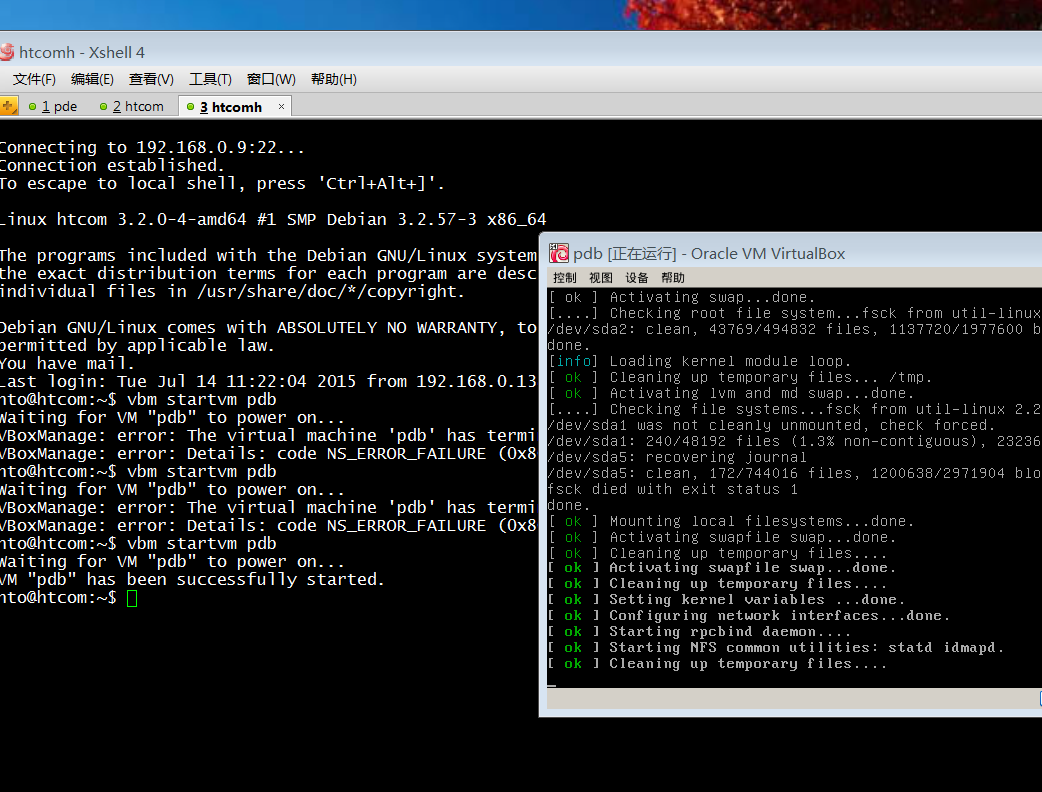Click the 'htcomh - Xshell 4' title text
Screen dimensions: 1042x792
(82, 52)
